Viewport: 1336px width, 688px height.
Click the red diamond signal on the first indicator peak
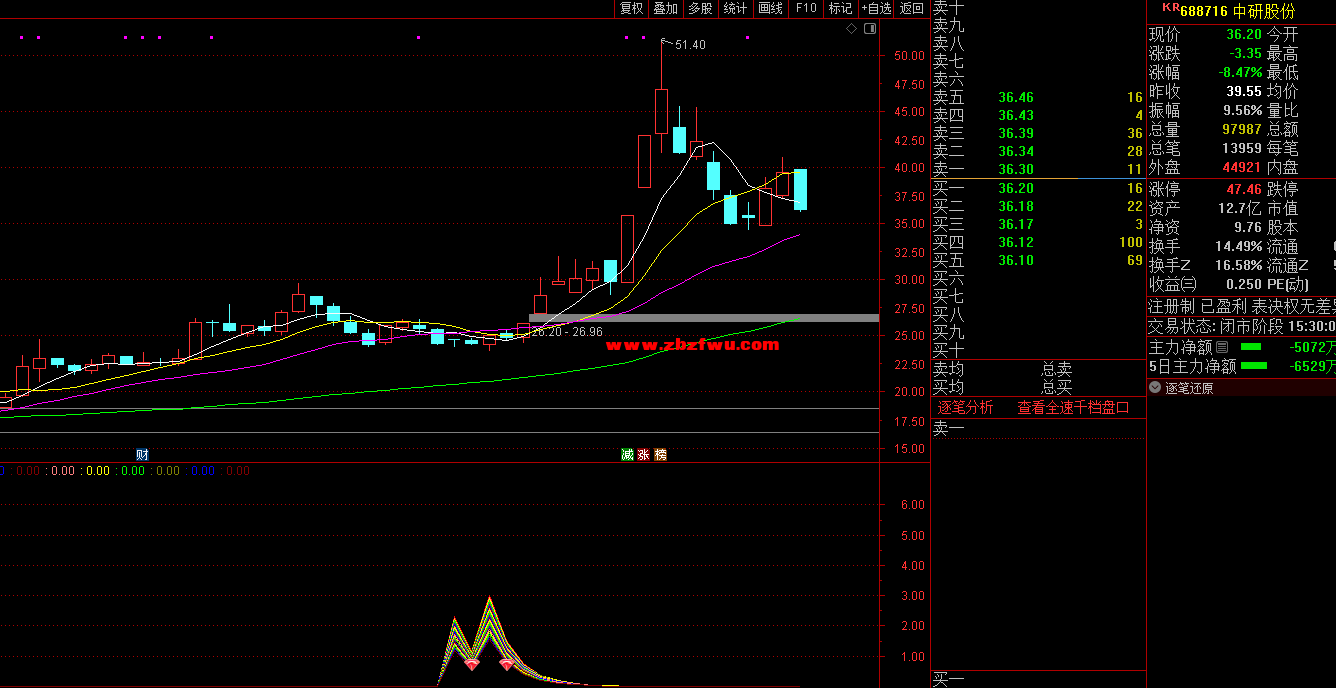471,663
